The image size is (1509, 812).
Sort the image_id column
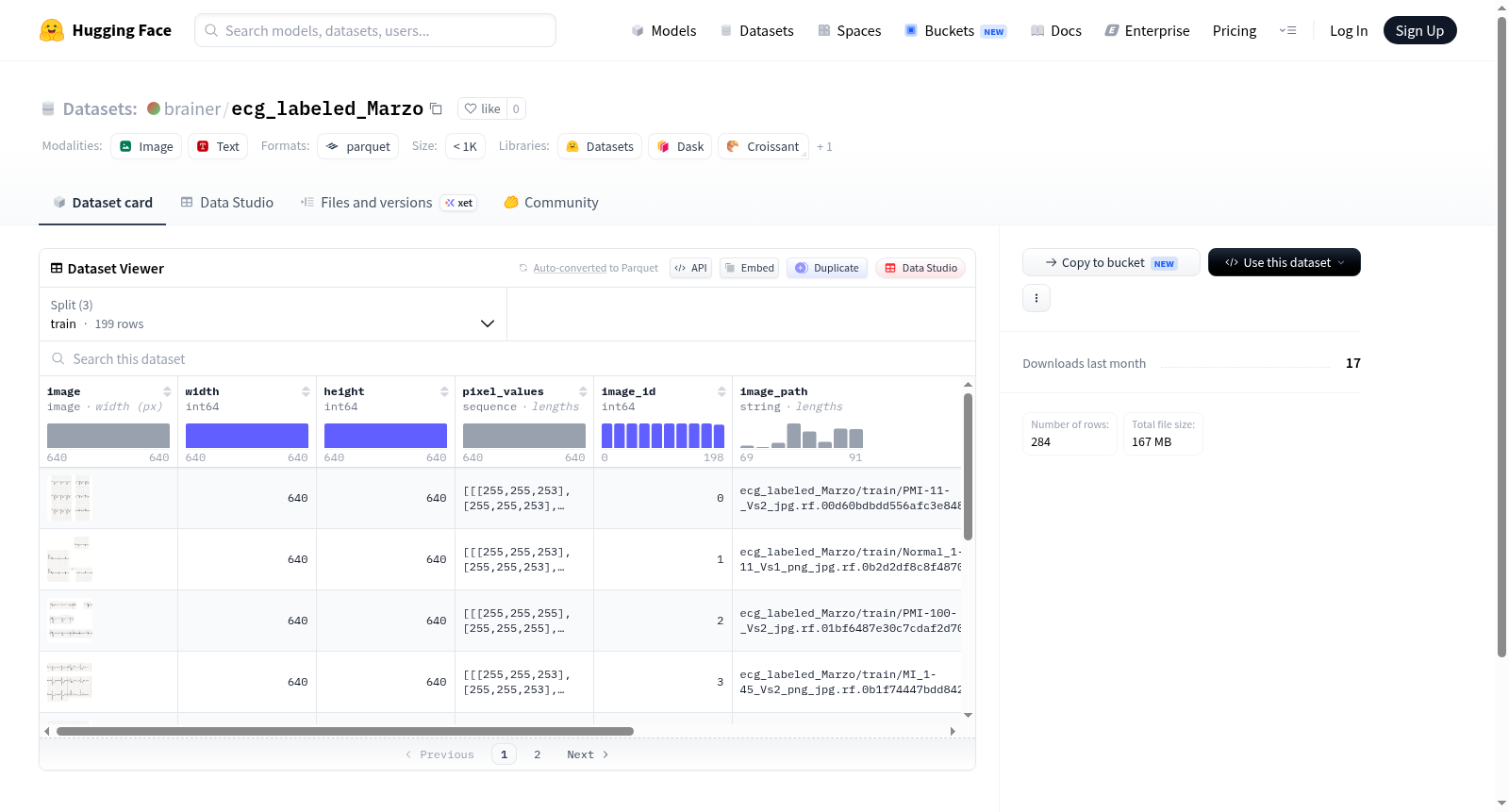tap(721, 391)
